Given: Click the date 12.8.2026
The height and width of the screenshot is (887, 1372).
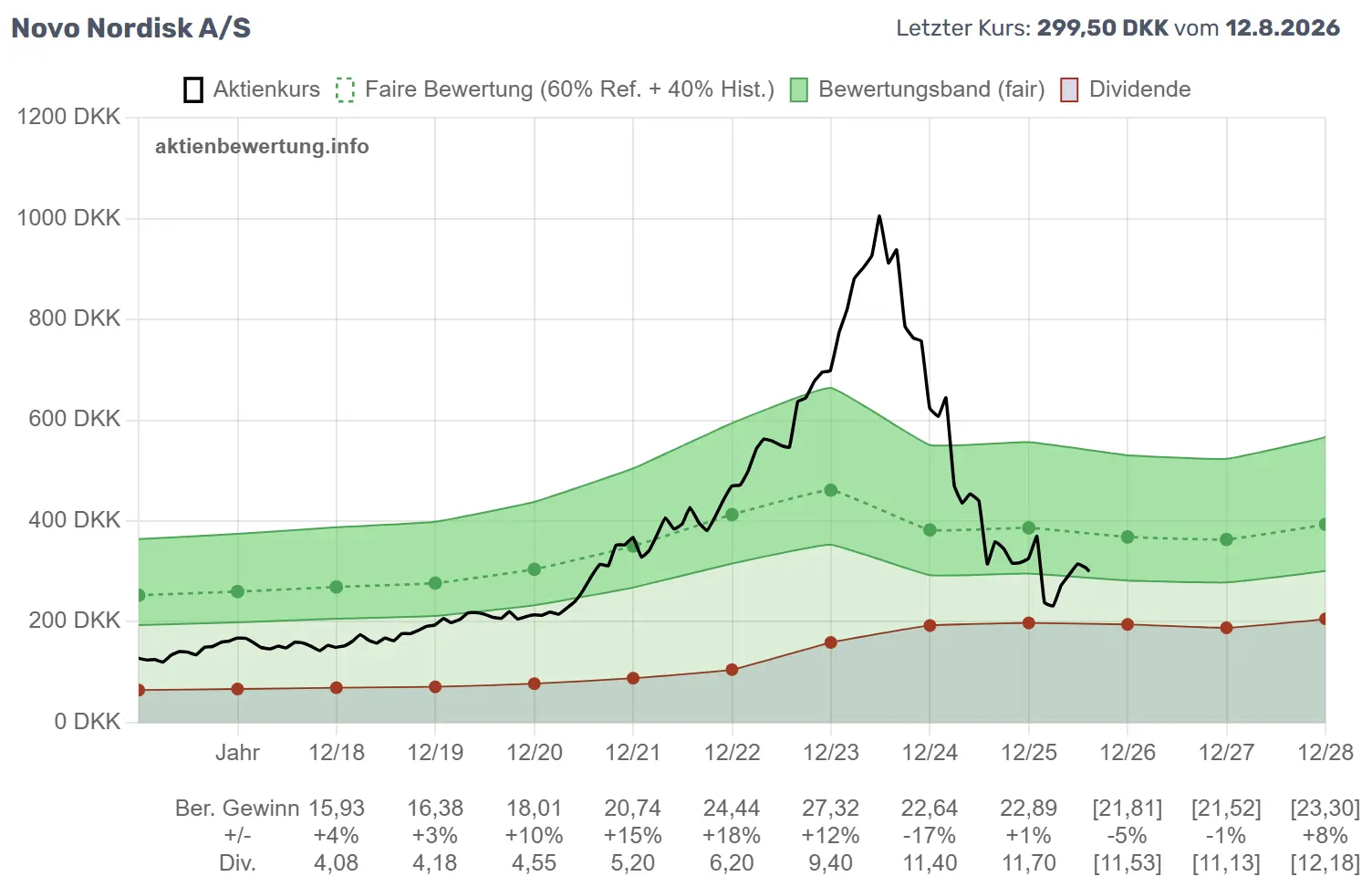Looking at the screenshot, I should coord(1283,27).
